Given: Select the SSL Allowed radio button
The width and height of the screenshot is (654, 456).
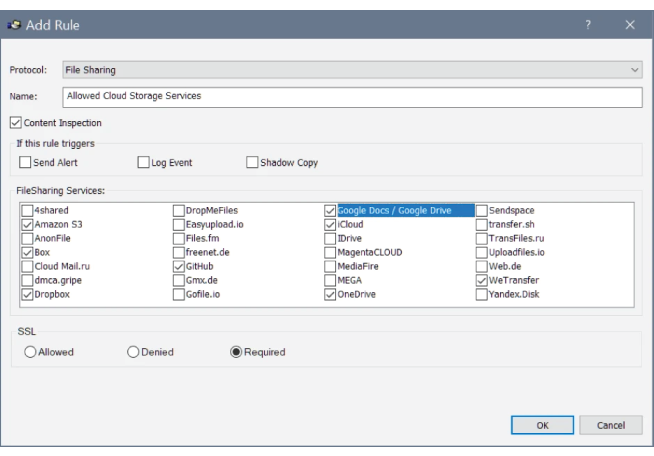Looking at the screenshot, I should point(30,352).
